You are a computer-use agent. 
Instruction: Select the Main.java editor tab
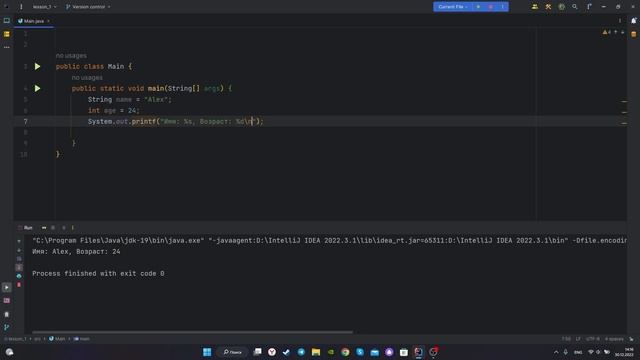point(33,21)
